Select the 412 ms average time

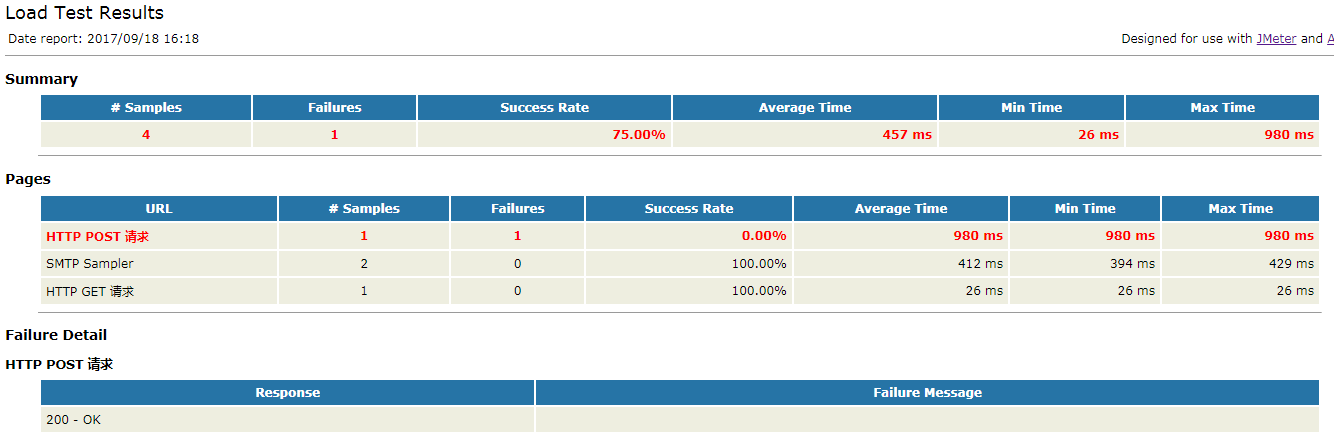pos(979,264)
